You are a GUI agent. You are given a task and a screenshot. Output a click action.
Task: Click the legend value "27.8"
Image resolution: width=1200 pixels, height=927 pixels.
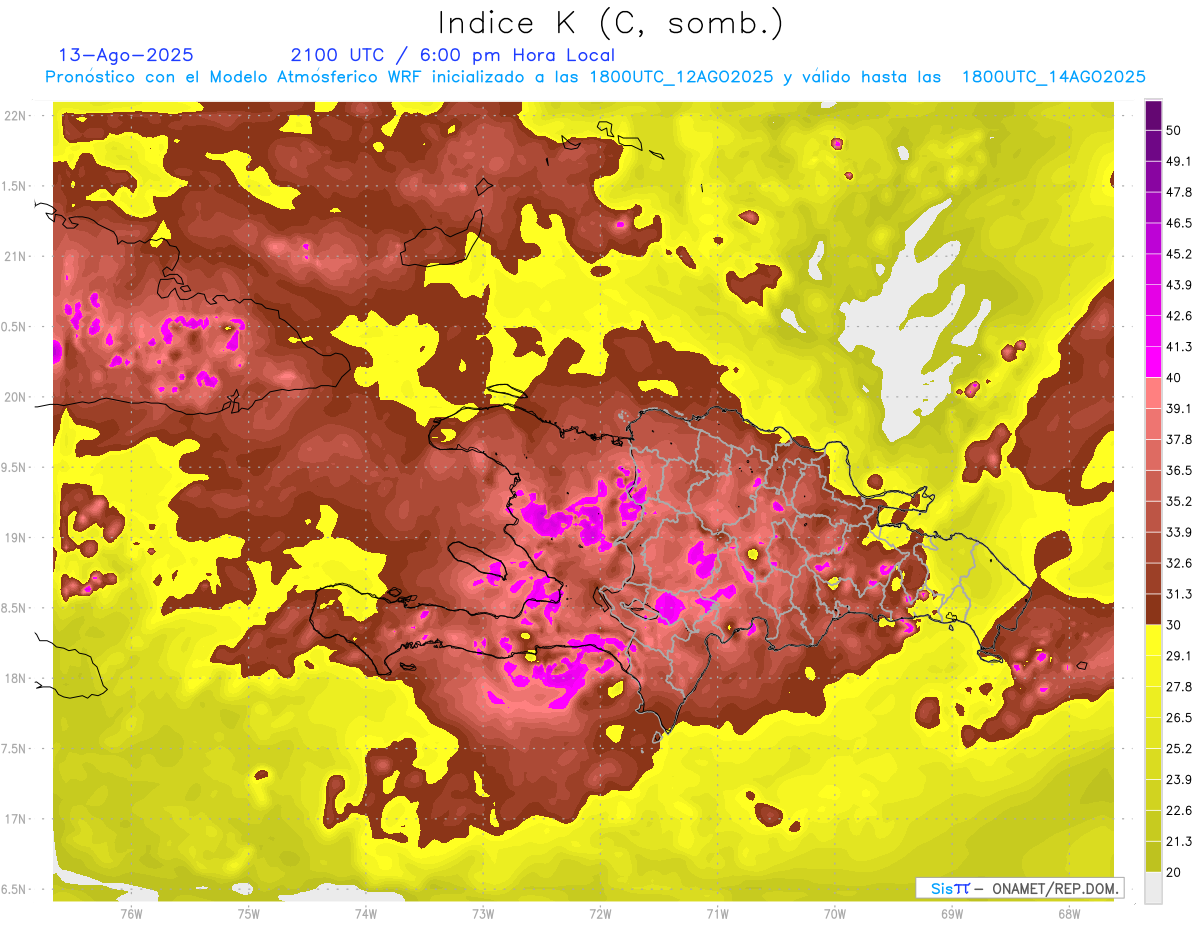[1178, 687]
